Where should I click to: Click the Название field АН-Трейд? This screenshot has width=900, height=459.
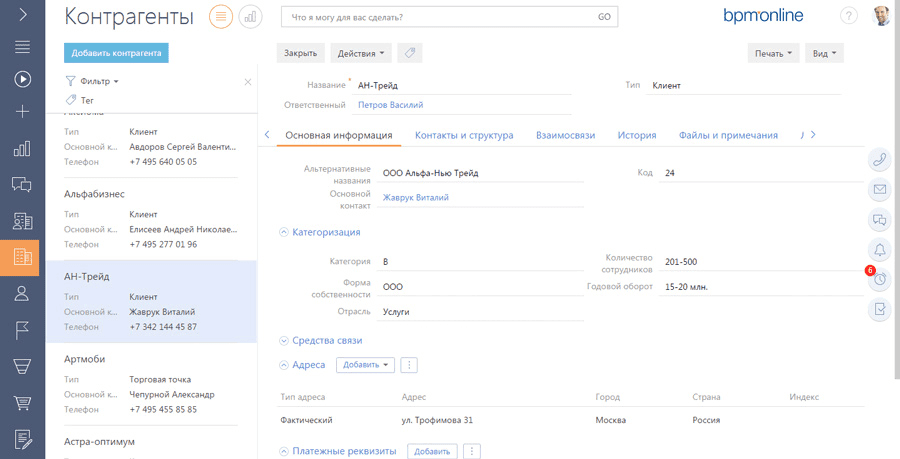pyautogui.click(x=461, y=85)
